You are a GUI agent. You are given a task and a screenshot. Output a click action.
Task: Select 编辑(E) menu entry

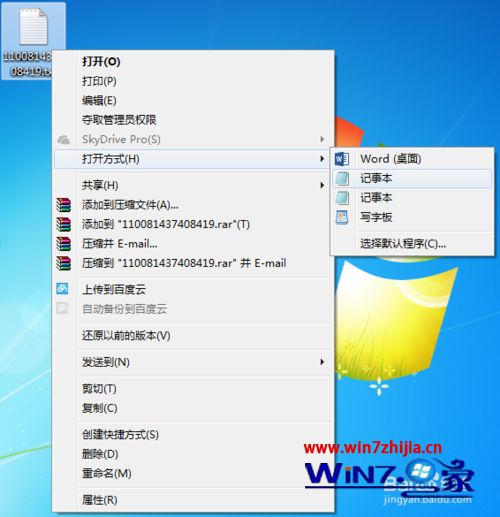tap(193, 100)
